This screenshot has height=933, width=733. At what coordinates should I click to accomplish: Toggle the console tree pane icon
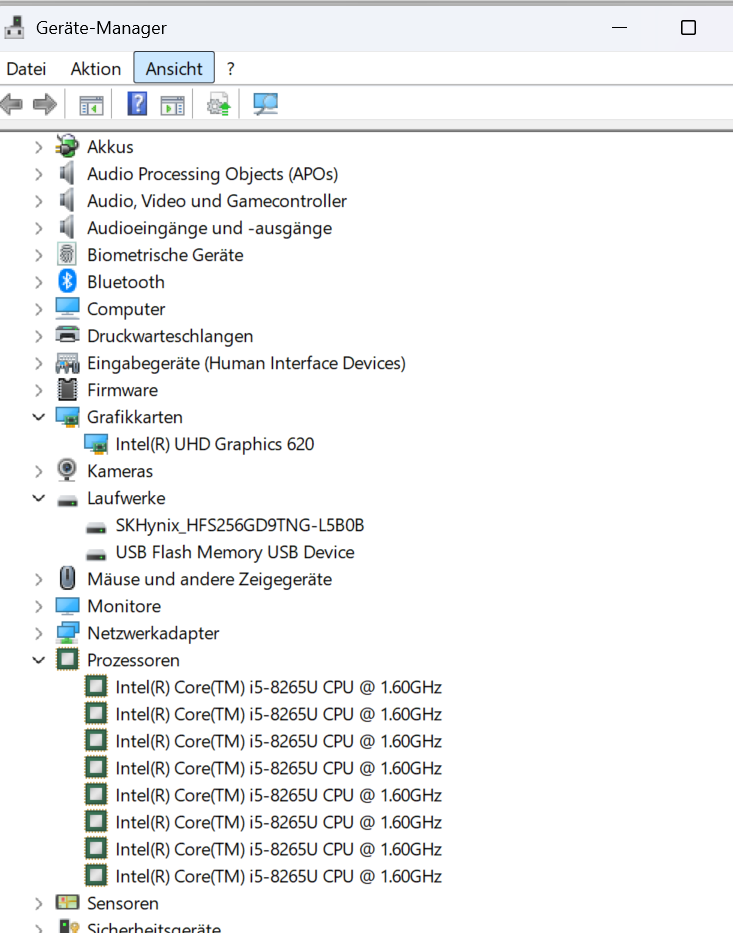[91, 105]
